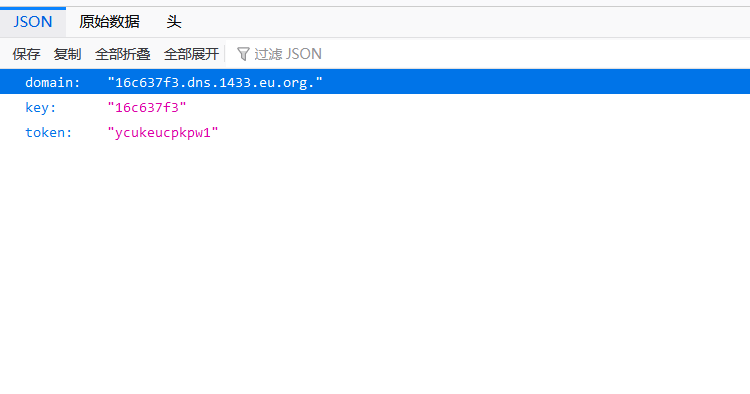750x394 pixels.
Task: Click the 保存 save button
Action: pyautogui.click(x=26, y=54)
